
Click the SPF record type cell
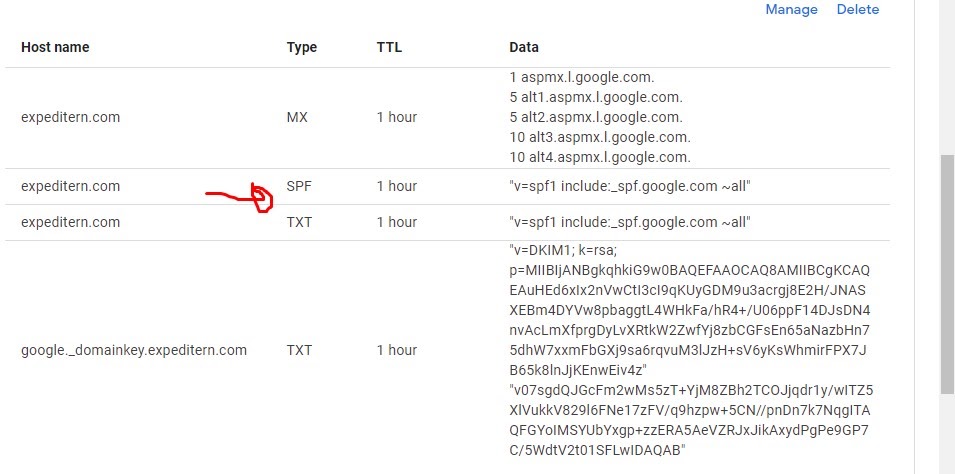299,186
